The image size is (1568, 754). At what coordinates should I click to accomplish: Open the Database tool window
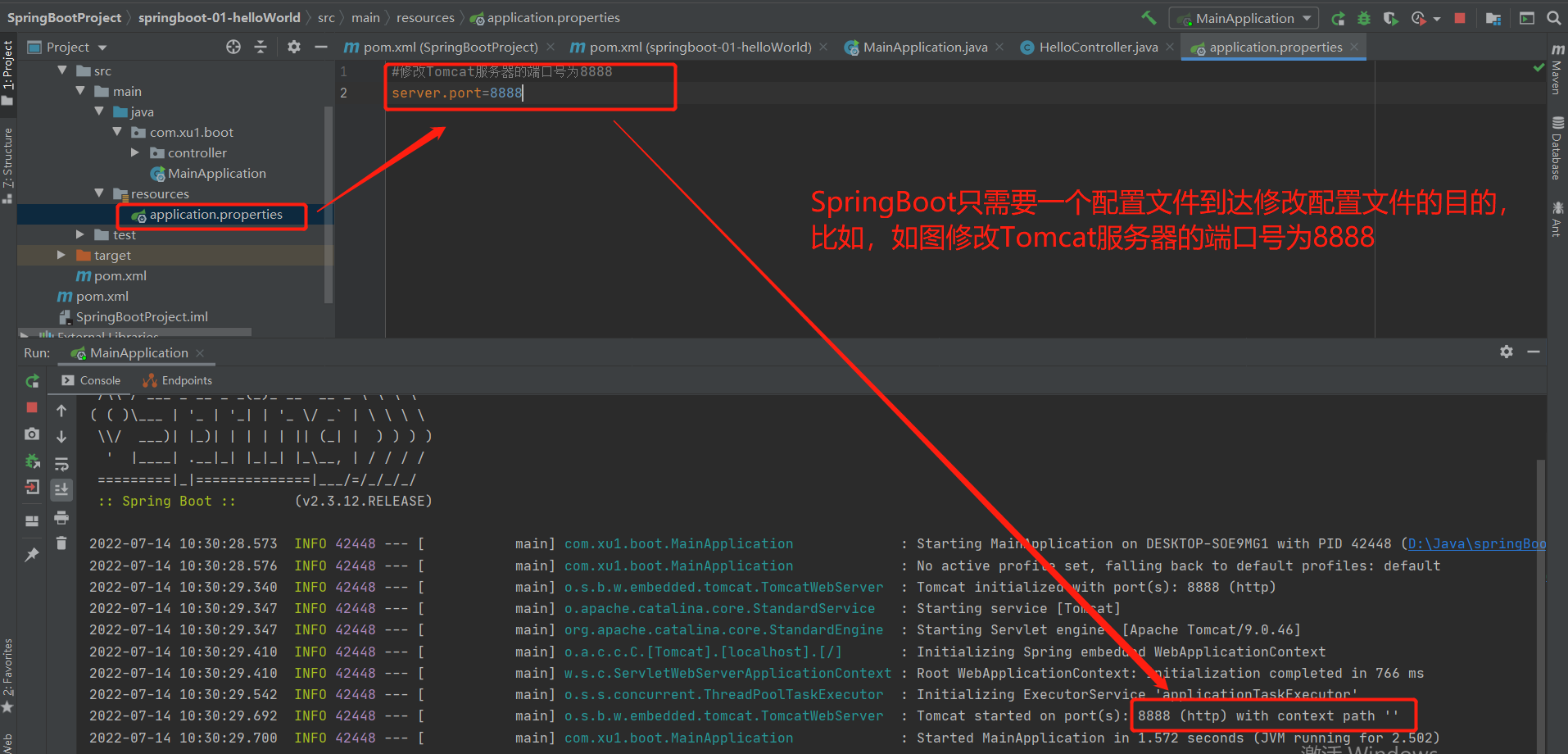coord(1557,149)
